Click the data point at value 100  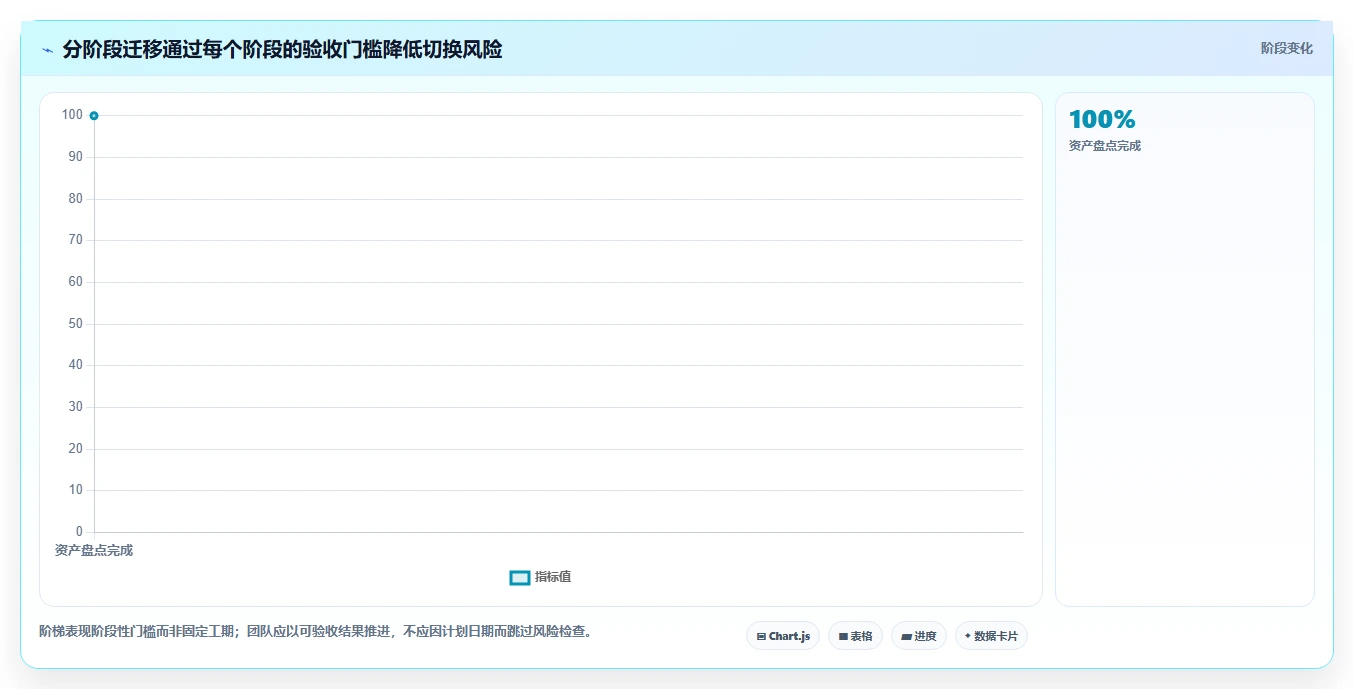click(x=94, y=116)
